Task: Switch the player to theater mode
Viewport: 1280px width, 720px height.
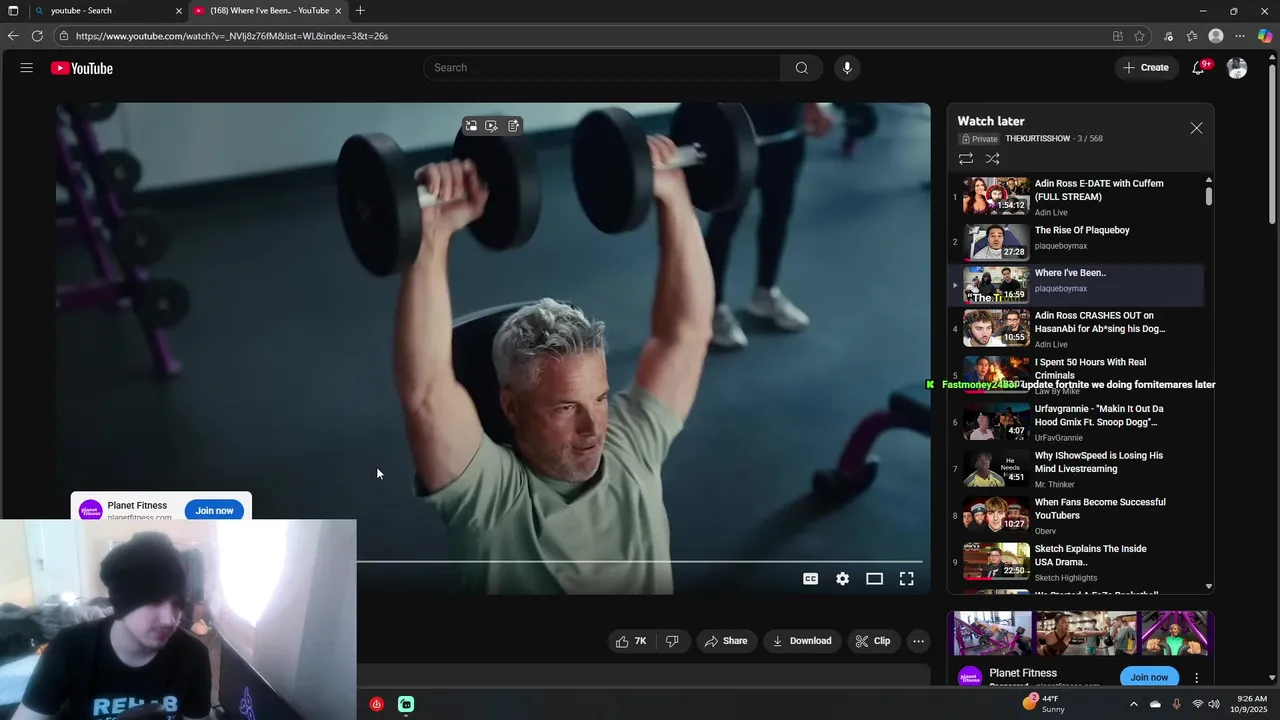Action: (875, 579)
